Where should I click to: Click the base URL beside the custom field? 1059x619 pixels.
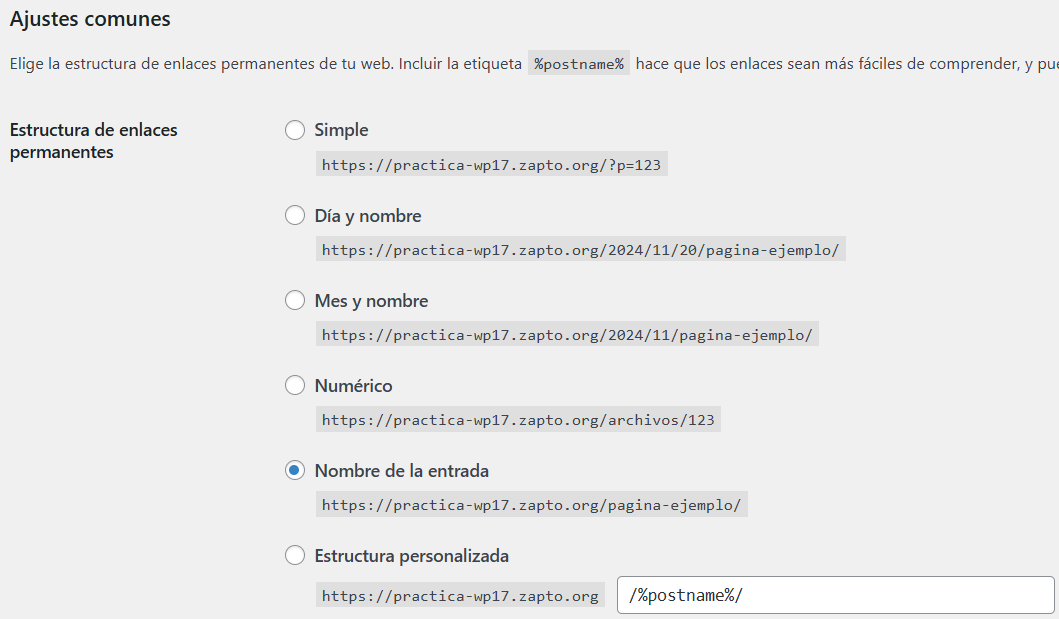click(x=460, y=596)
